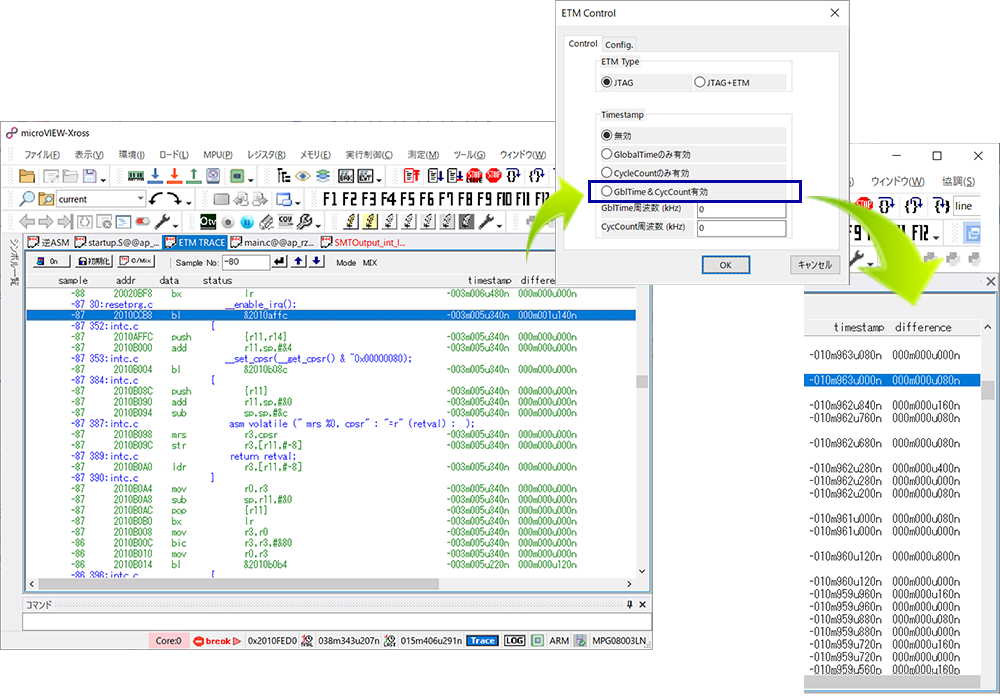This screenshot has height=700, width=1000.
Task: Click the green upload arrow icon
Action: tap(194, 176)
